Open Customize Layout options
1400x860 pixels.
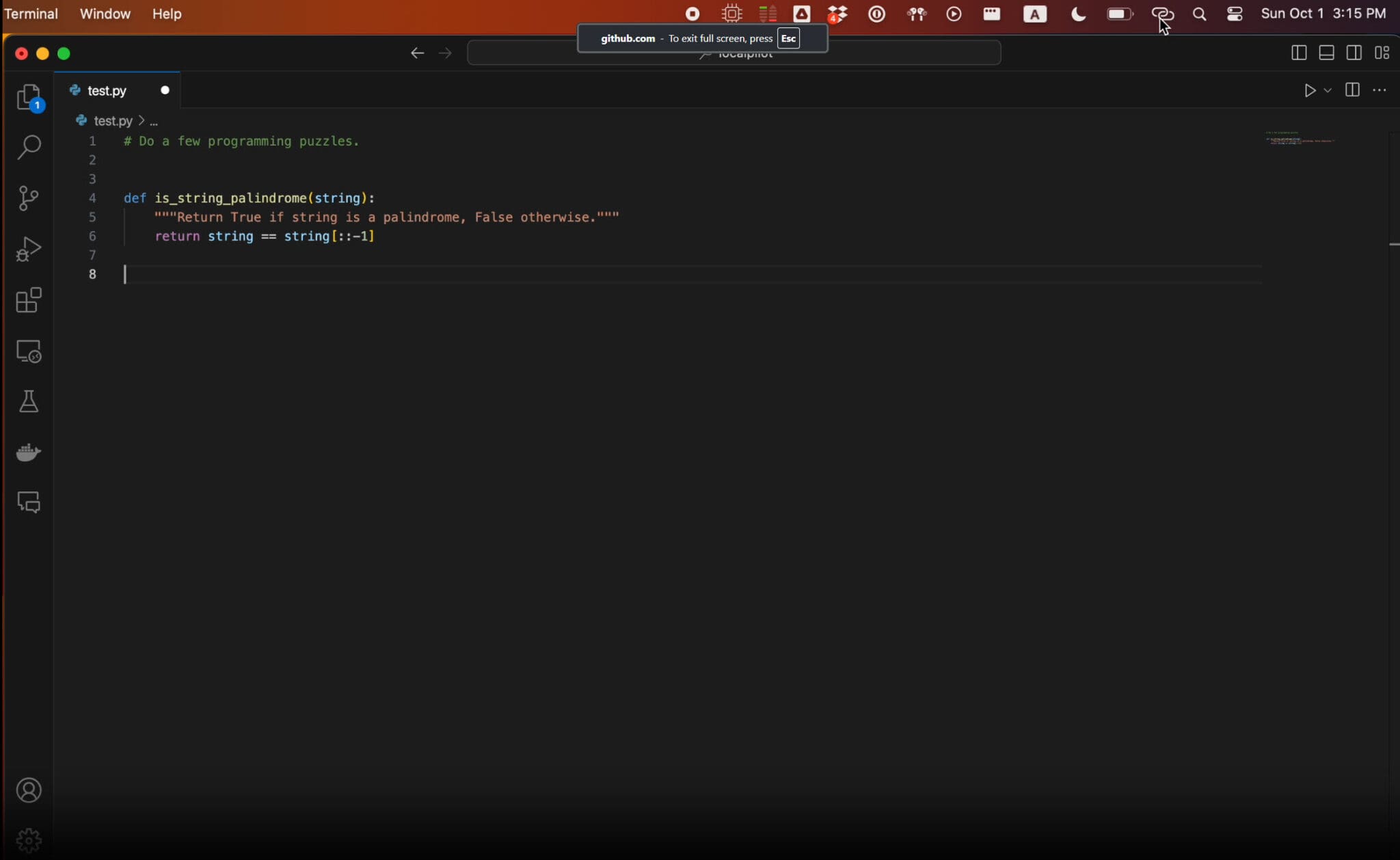click(x=1382, y=53)
